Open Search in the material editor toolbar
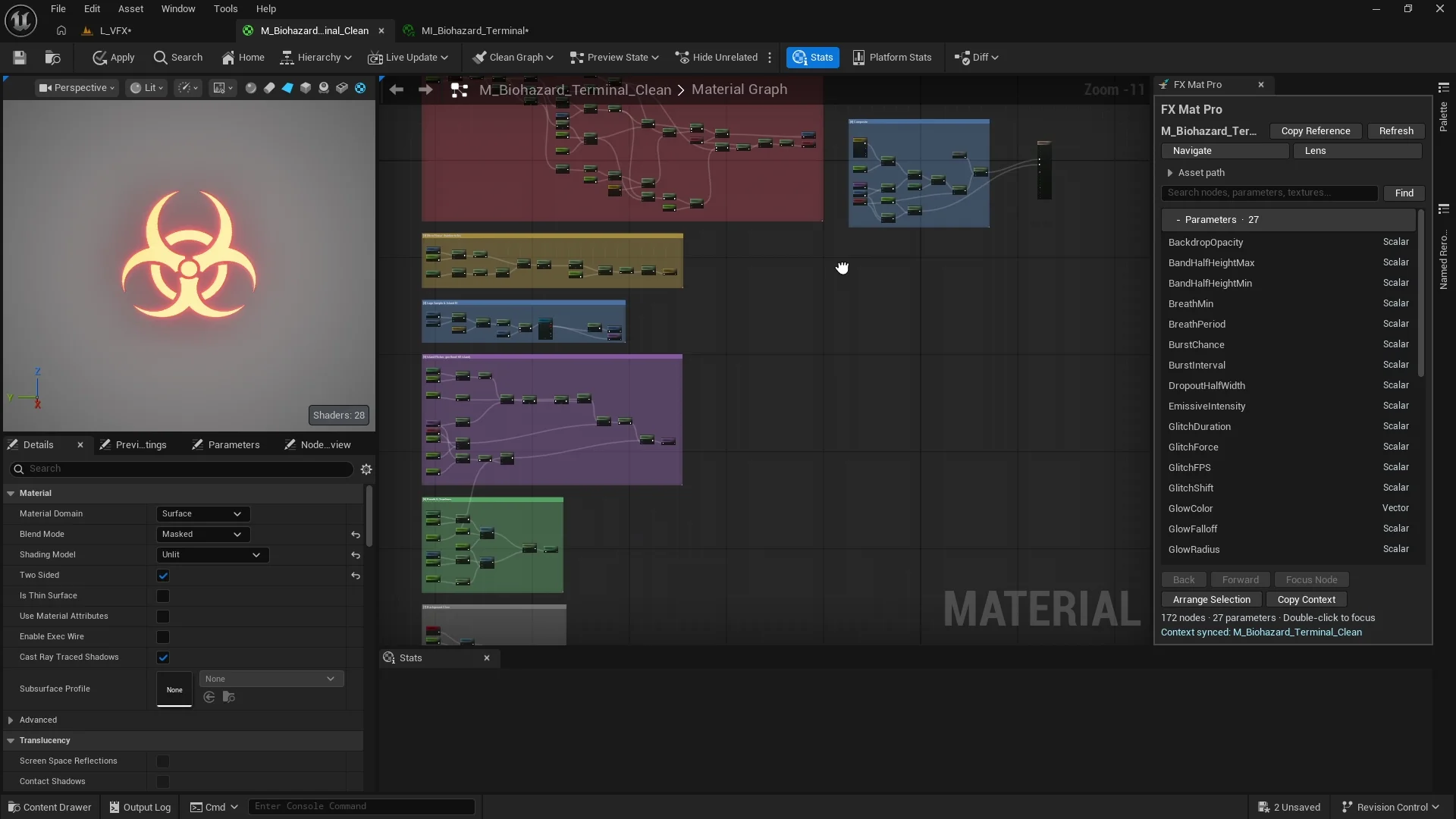The width and height of the screenshot is (1456, 819). (x=178, y=58)
